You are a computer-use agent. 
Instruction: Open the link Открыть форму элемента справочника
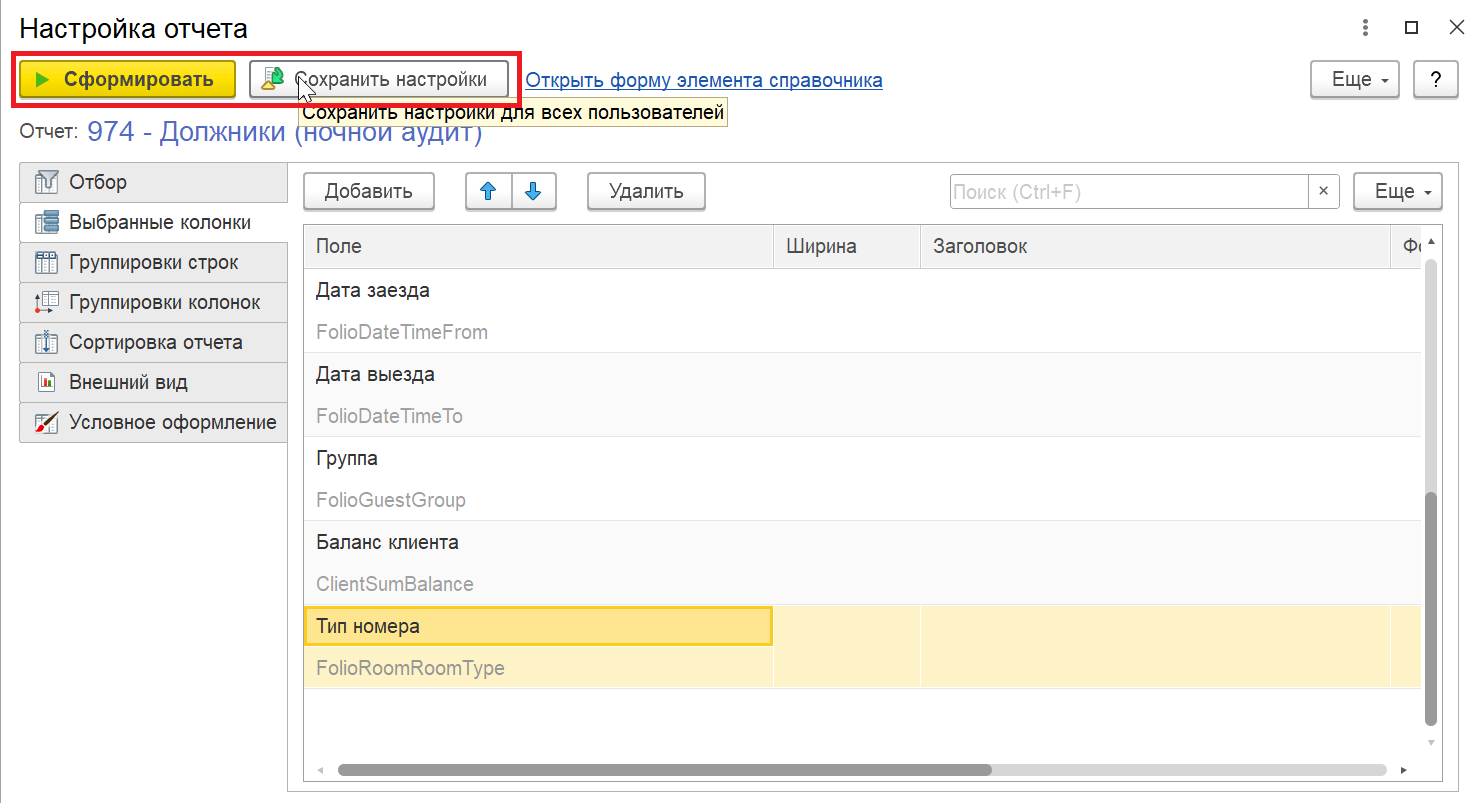[704, 80]
